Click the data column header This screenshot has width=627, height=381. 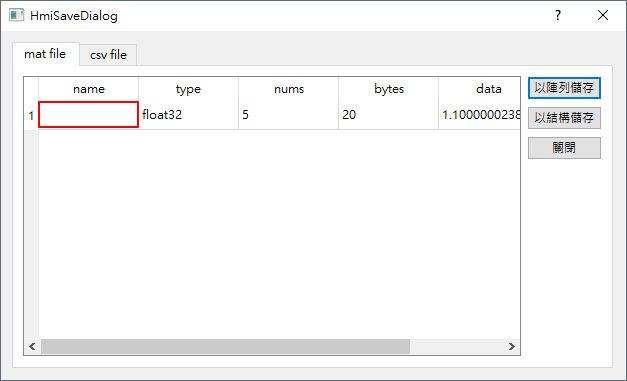tap(479, 89)
